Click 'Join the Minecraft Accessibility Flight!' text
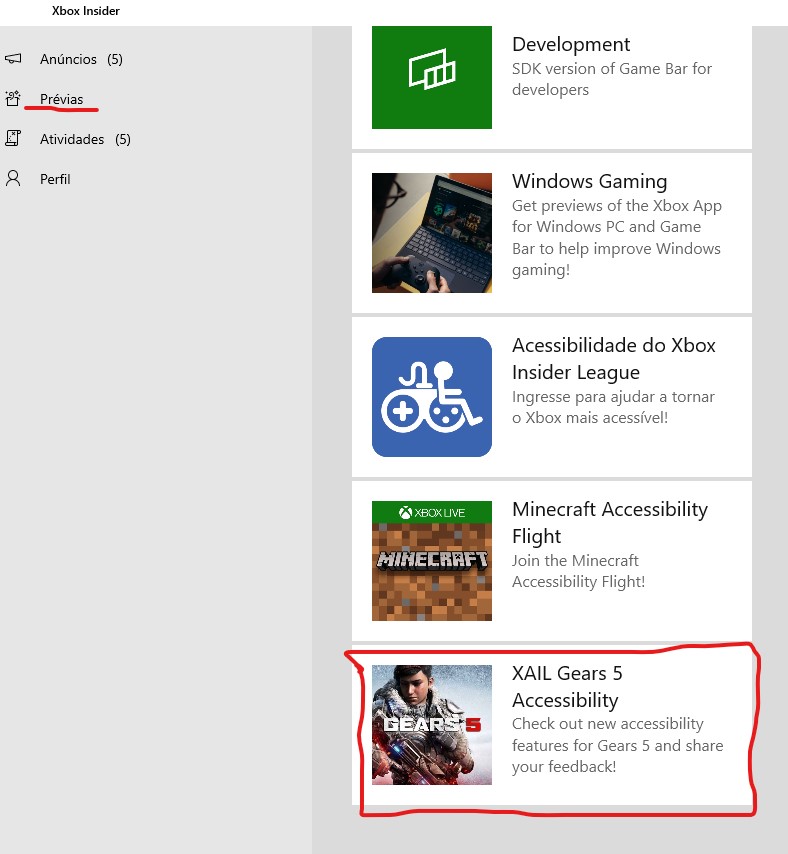 [x=578, y=571]
